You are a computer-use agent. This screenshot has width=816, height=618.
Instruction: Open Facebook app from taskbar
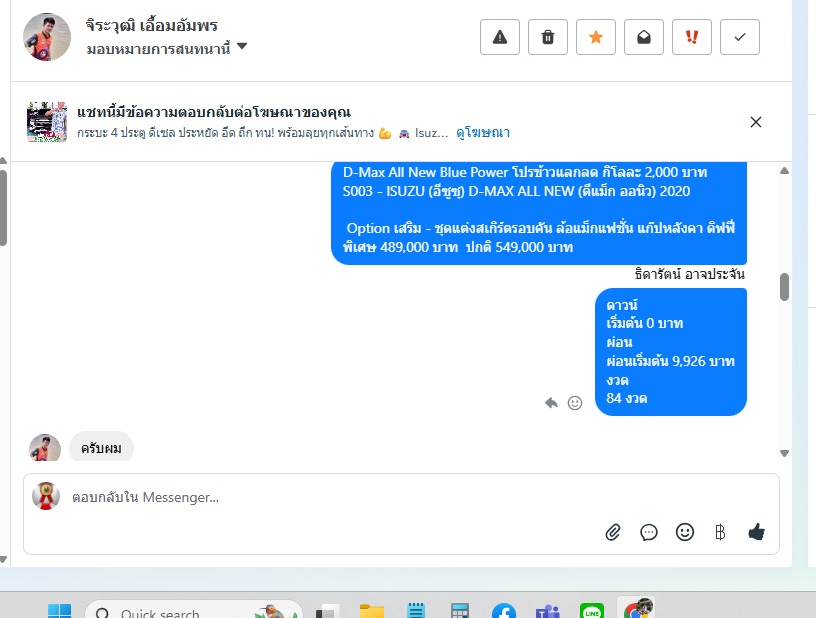(x=504, y=611)
